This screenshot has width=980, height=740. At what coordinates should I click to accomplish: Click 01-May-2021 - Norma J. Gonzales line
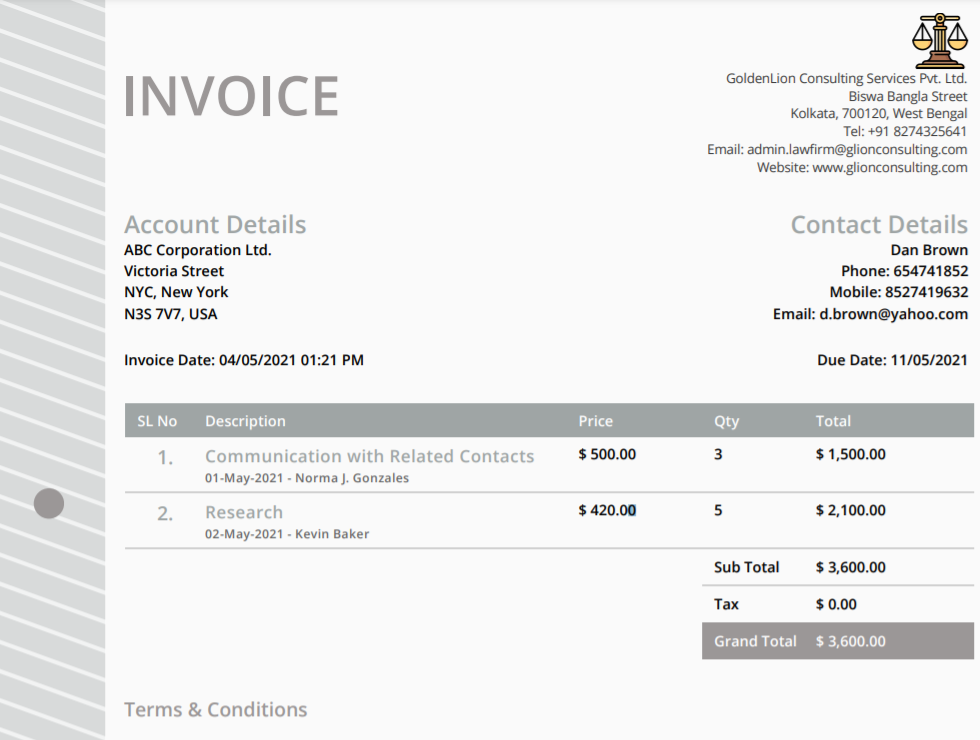307,478
